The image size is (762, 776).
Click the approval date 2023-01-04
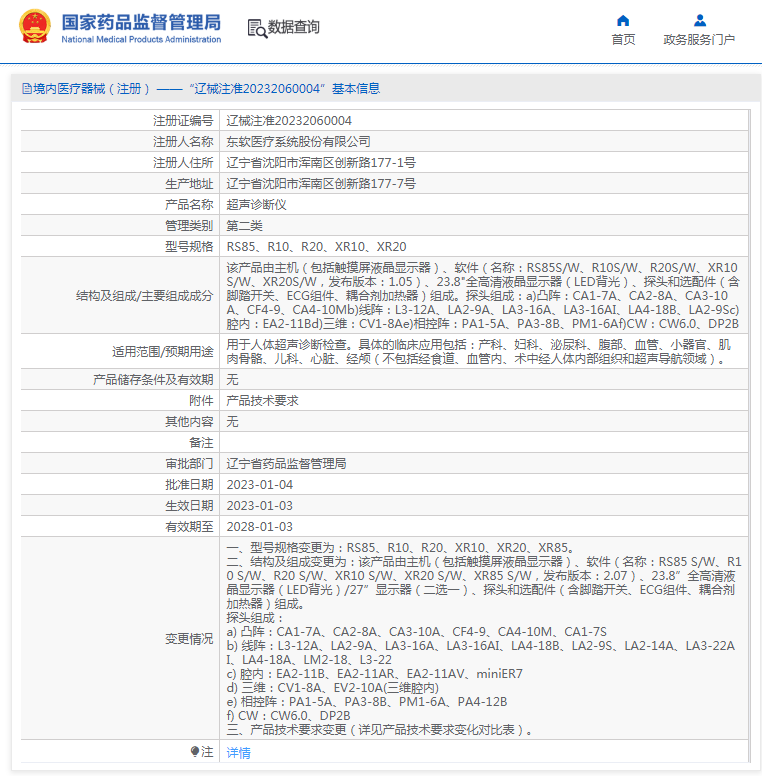[x=259, y=484]
